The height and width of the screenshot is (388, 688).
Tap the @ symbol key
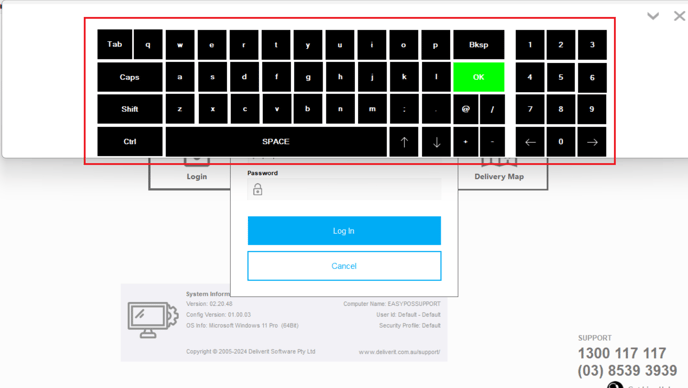[466, 109]
